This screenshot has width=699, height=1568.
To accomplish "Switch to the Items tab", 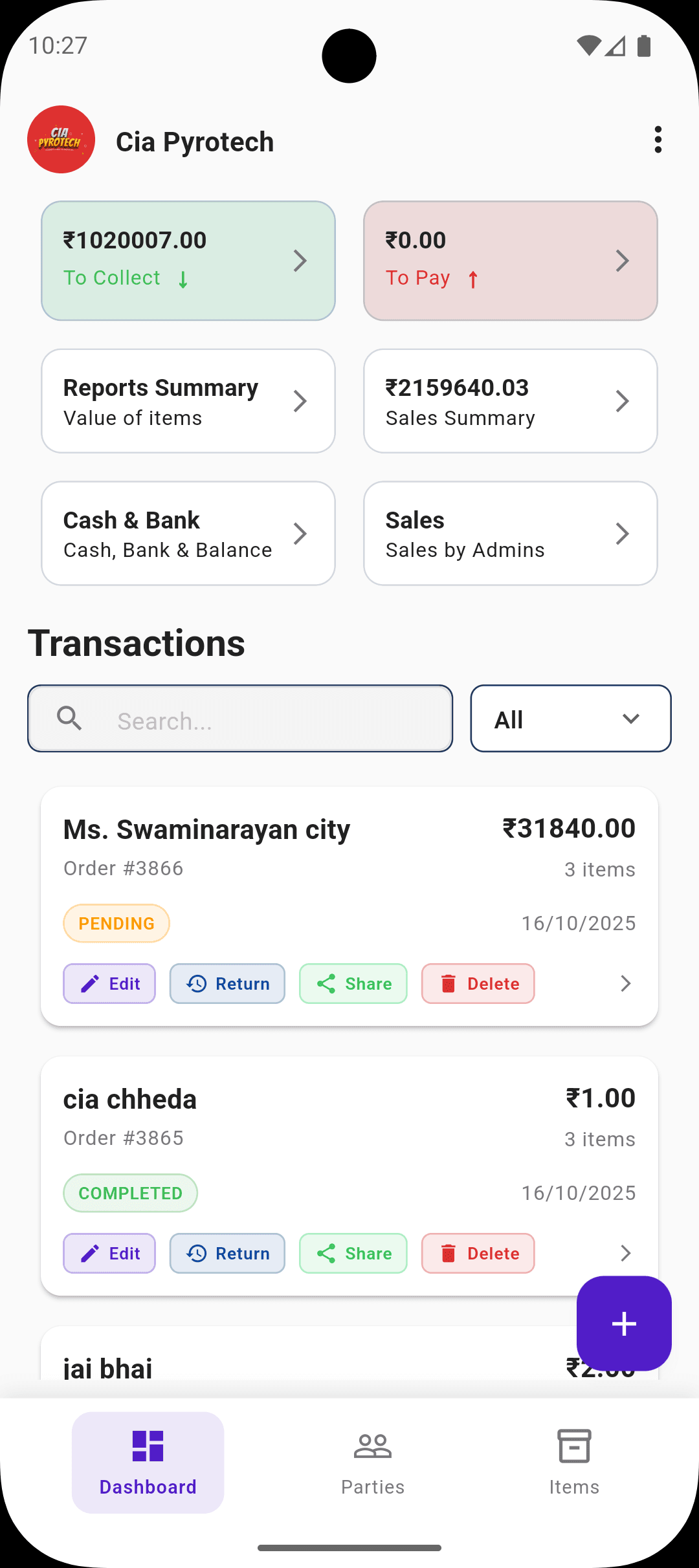I will point(574,1462).
